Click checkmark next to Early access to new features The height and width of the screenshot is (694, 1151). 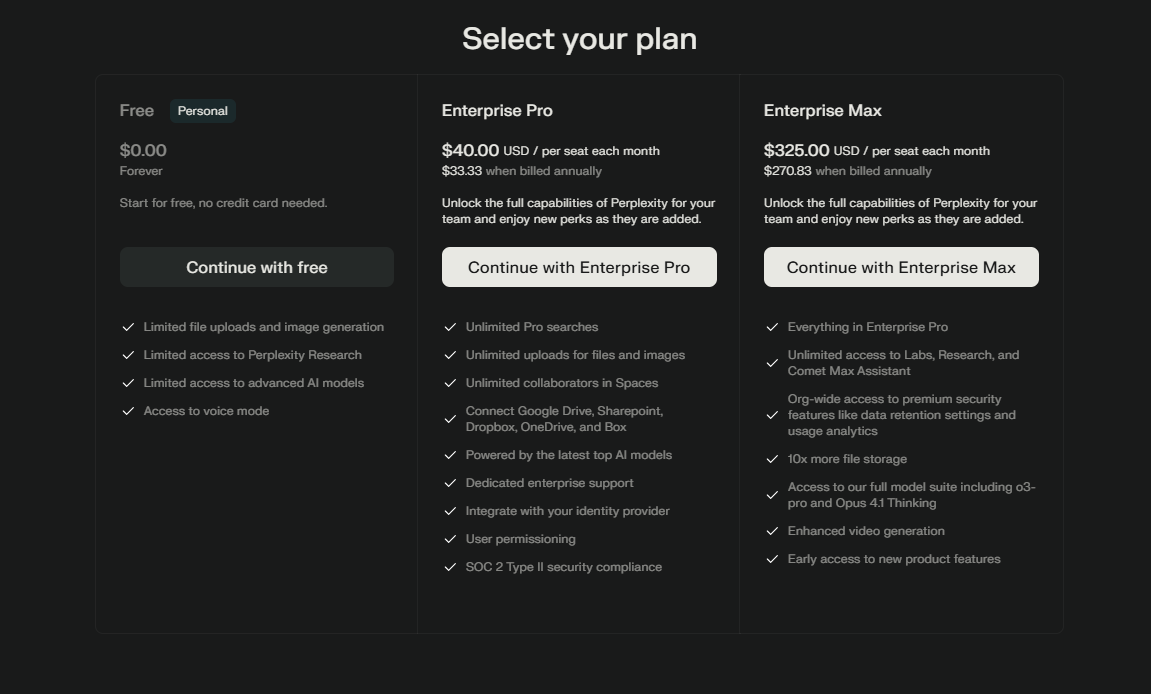pyautogui.click(x=772, y=559)
